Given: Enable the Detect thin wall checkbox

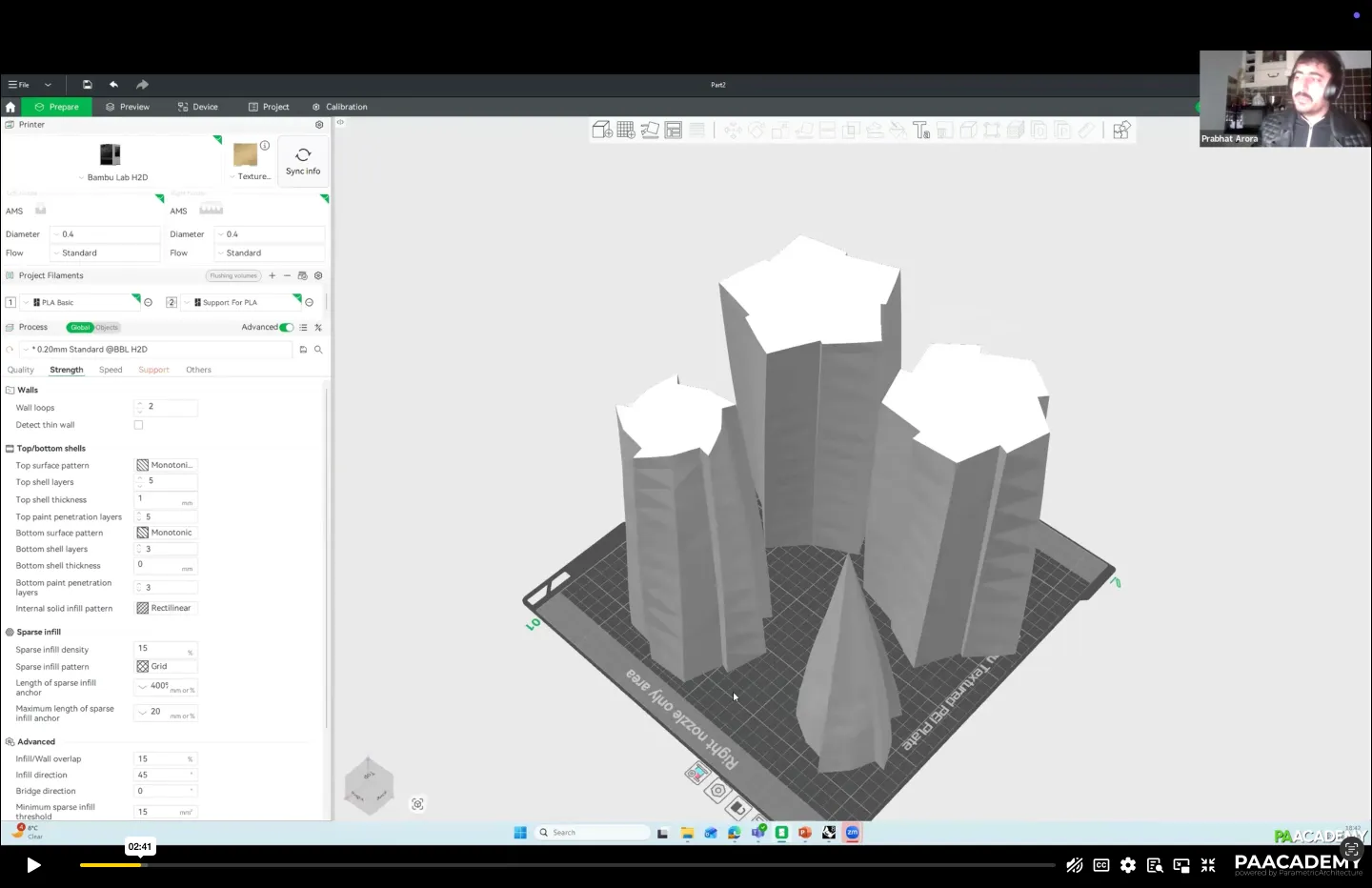Looking at the screenshot, I should click(x=139, y=425).
